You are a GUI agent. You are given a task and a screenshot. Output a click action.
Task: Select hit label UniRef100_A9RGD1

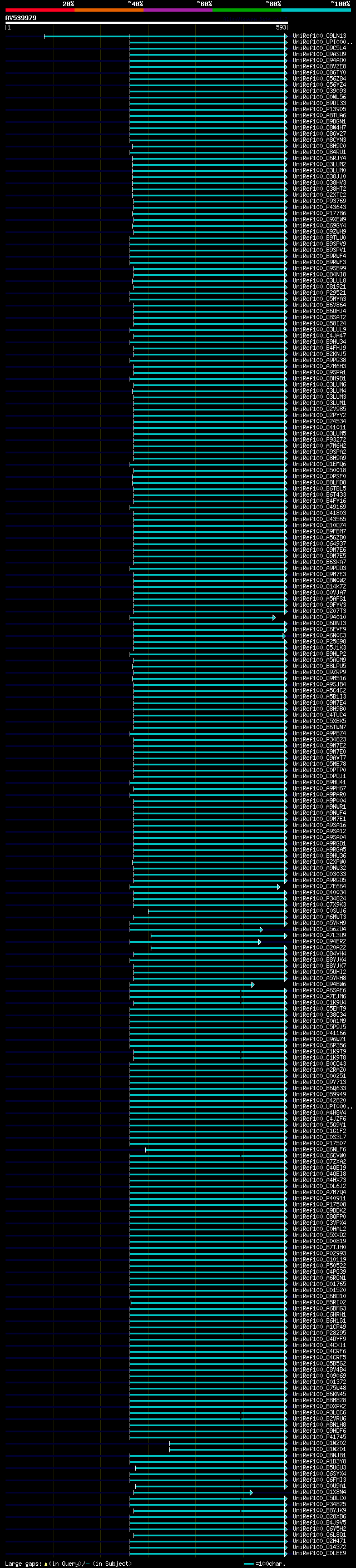319,844
